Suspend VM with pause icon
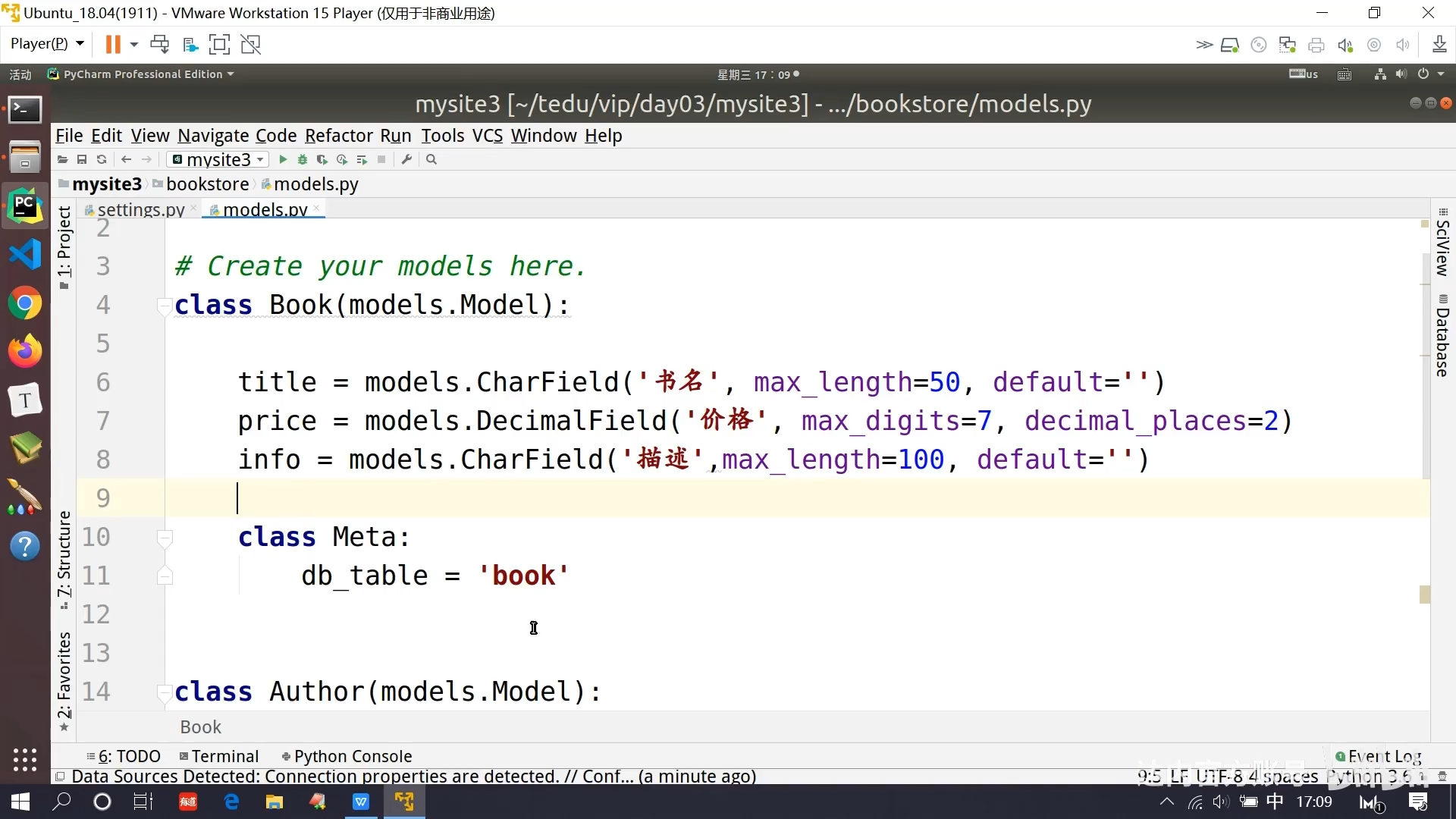Image resolution: width=1456 pixels, height=819 pixels. 113,45
